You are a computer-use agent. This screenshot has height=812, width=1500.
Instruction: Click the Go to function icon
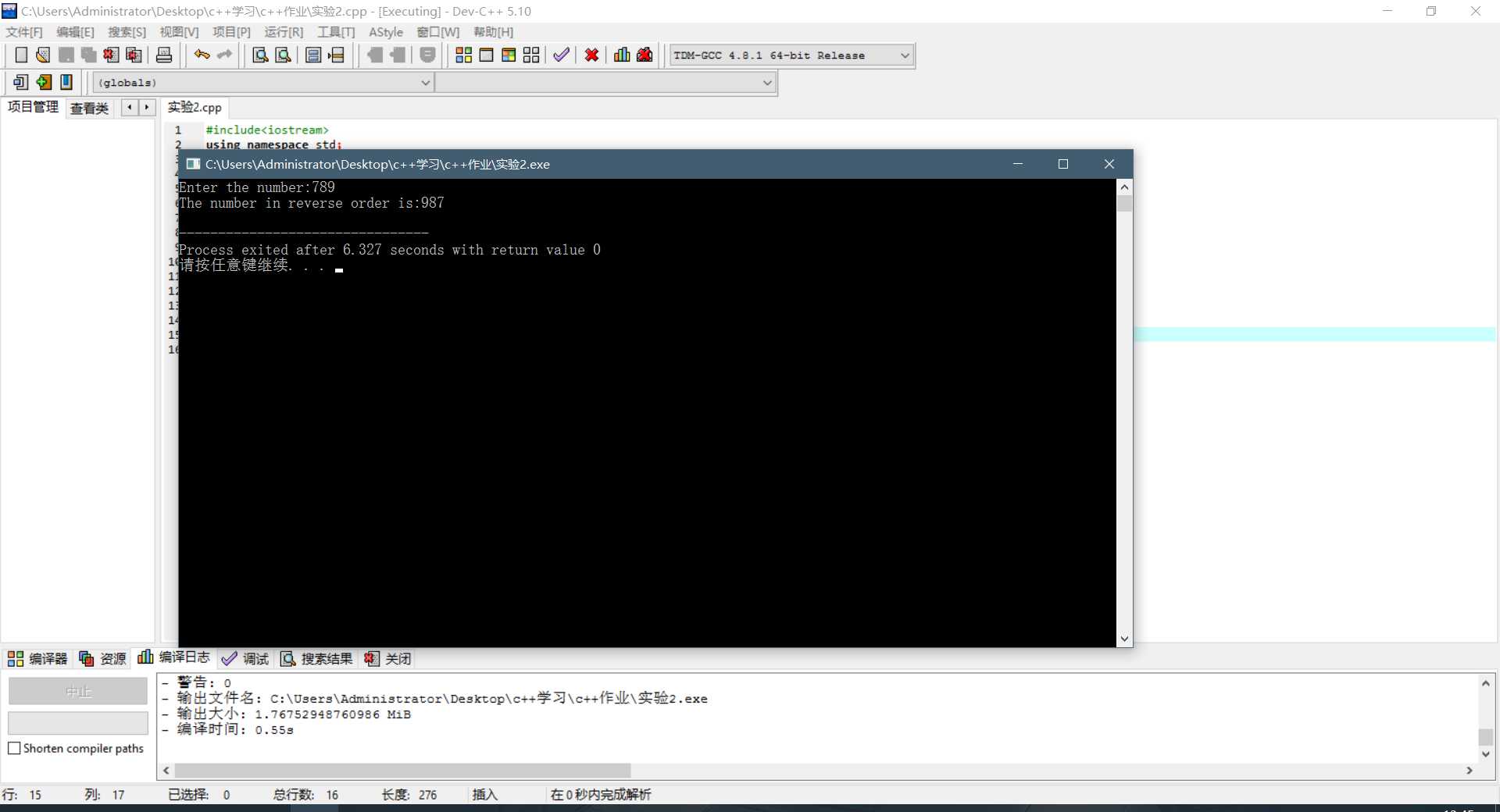(313, 55)
